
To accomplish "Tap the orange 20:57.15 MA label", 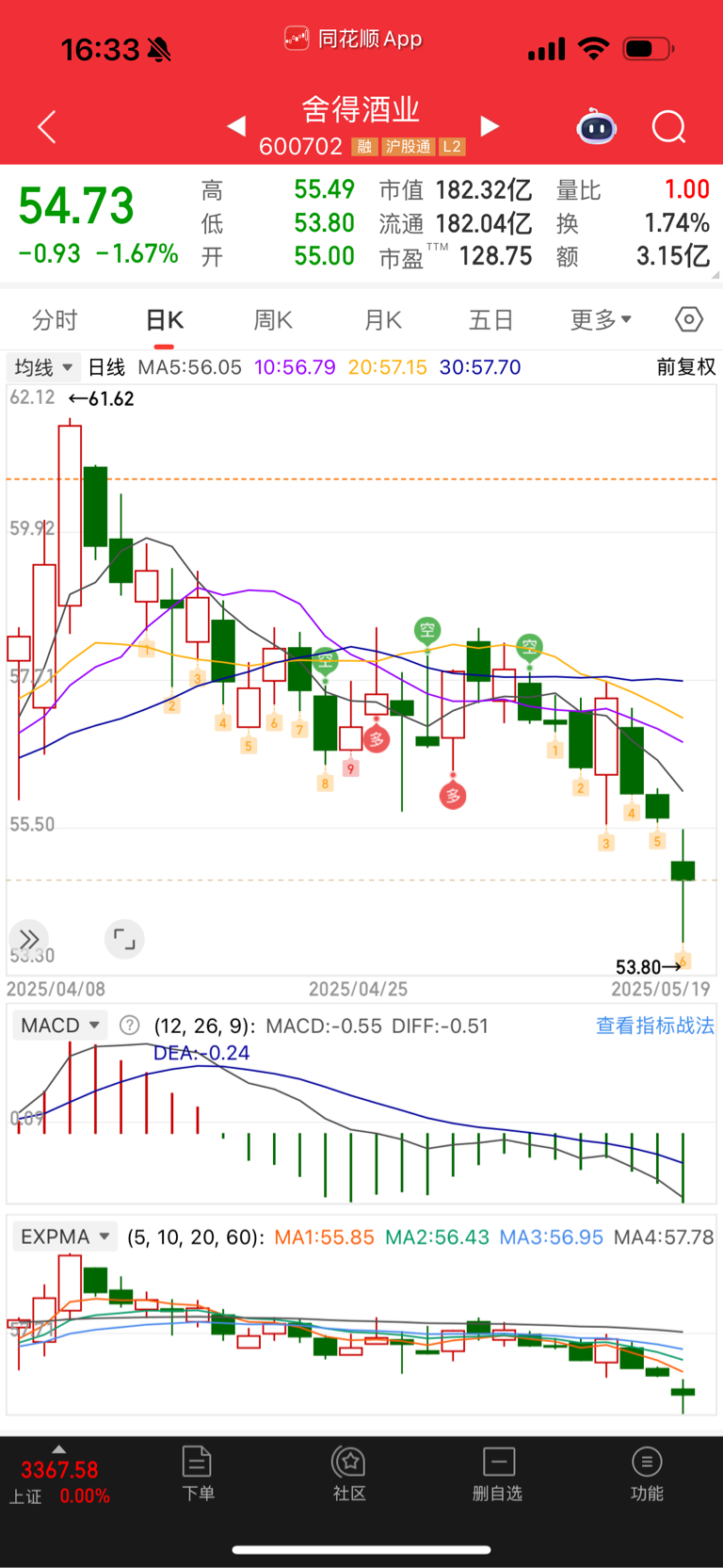I will coord(388,367).
